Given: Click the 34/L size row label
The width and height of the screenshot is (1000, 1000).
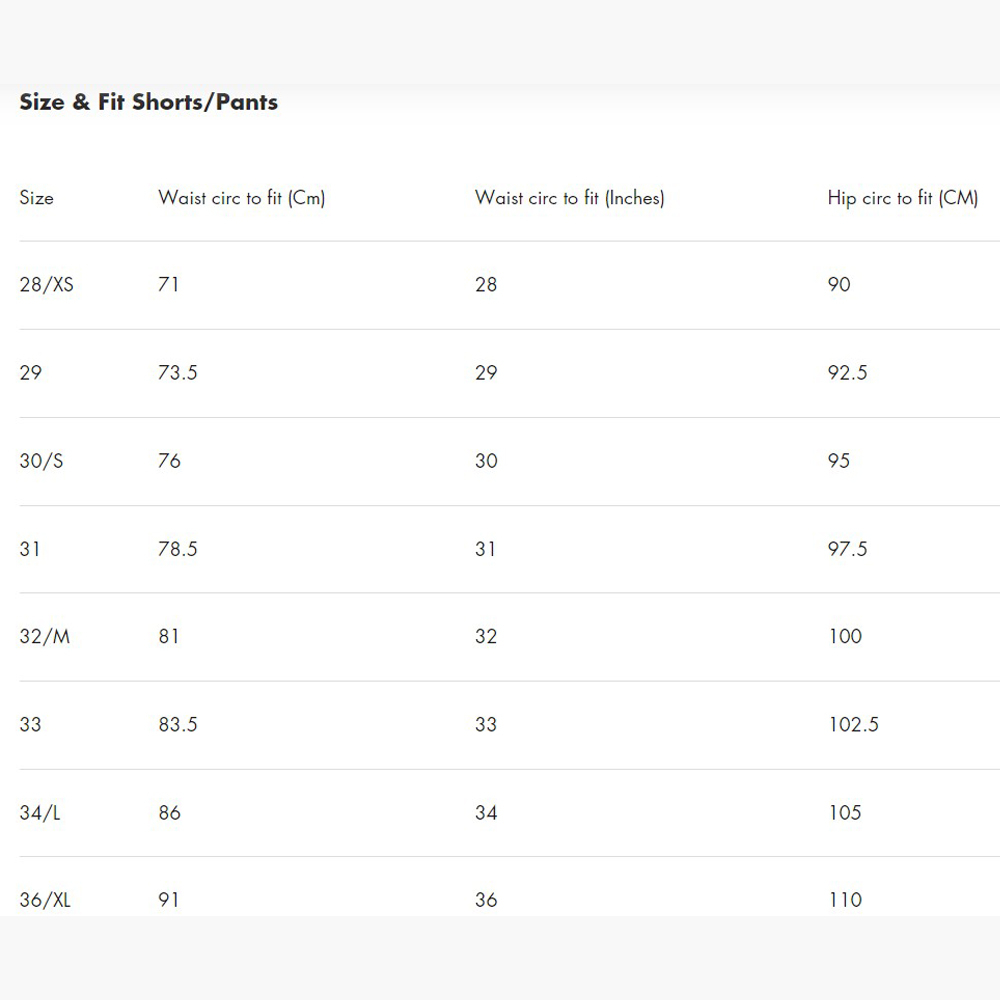Looking at the screenshot, I should (x=40, y=813).
